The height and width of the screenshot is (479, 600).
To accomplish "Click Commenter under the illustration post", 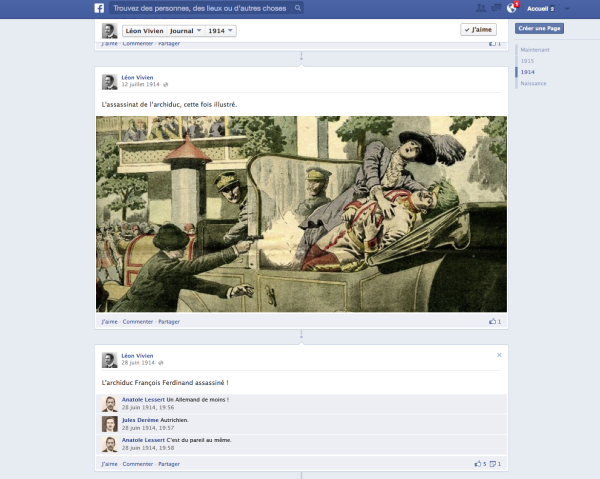I will point(138,322).
